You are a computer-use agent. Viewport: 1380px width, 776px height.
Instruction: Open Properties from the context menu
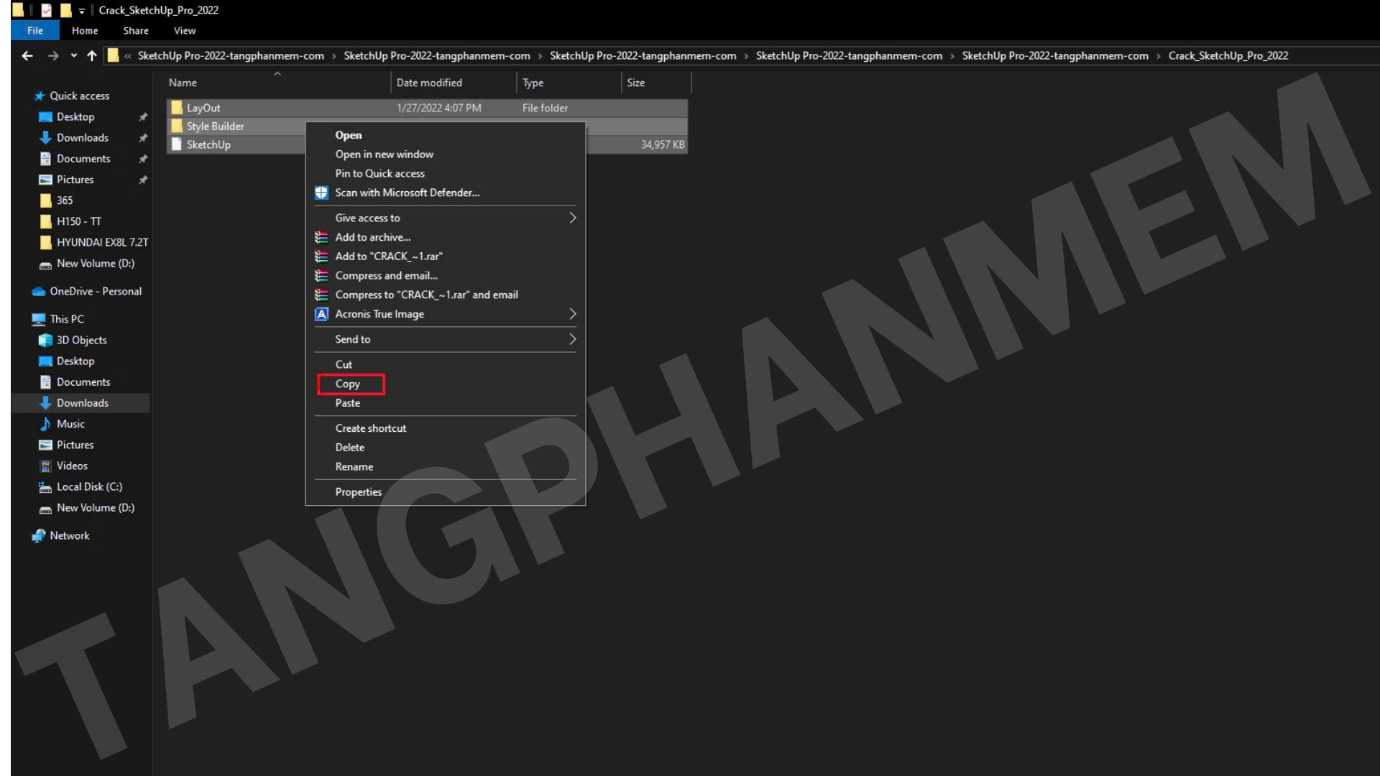point(359,492)
